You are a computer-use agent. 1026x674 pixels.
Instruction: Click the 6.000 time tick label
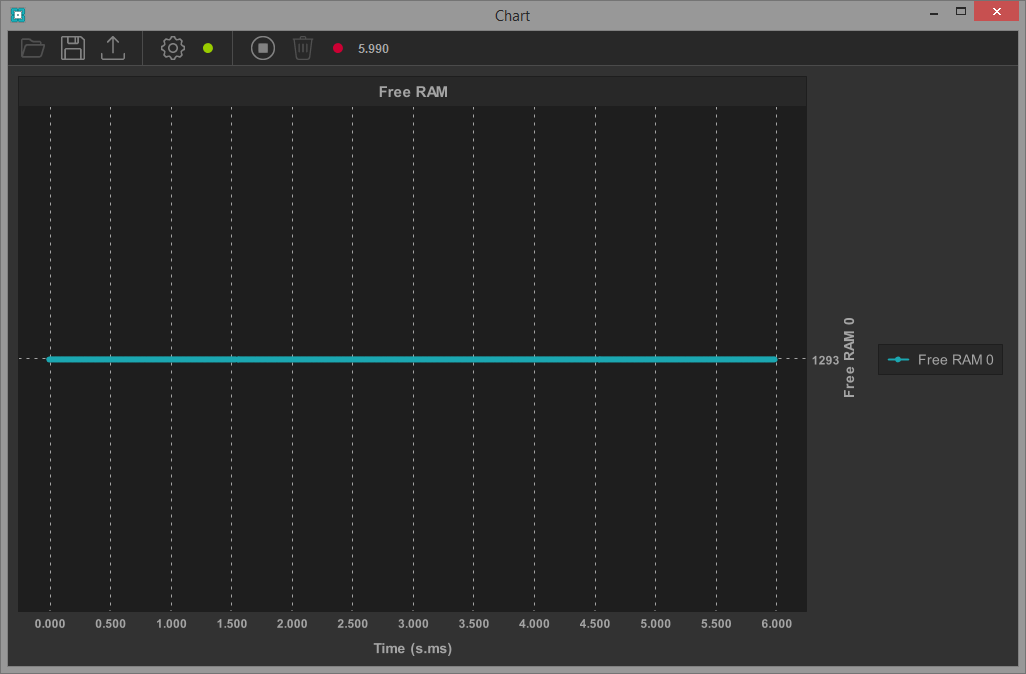(x=777, y=624)
